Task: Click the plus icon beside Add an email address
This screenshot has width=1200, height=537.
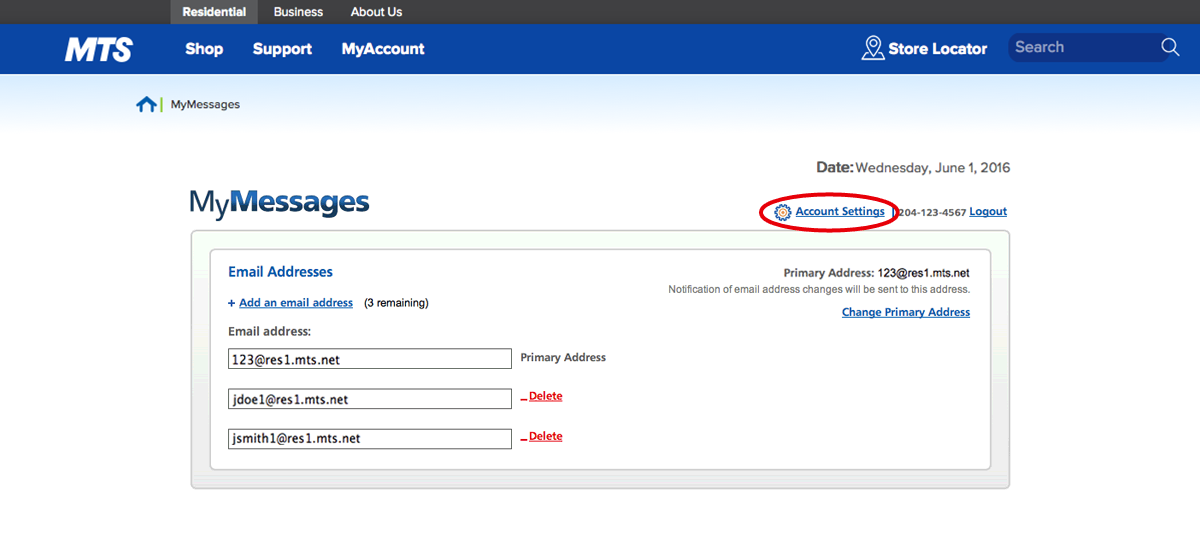Action: [x=232, y=303]
